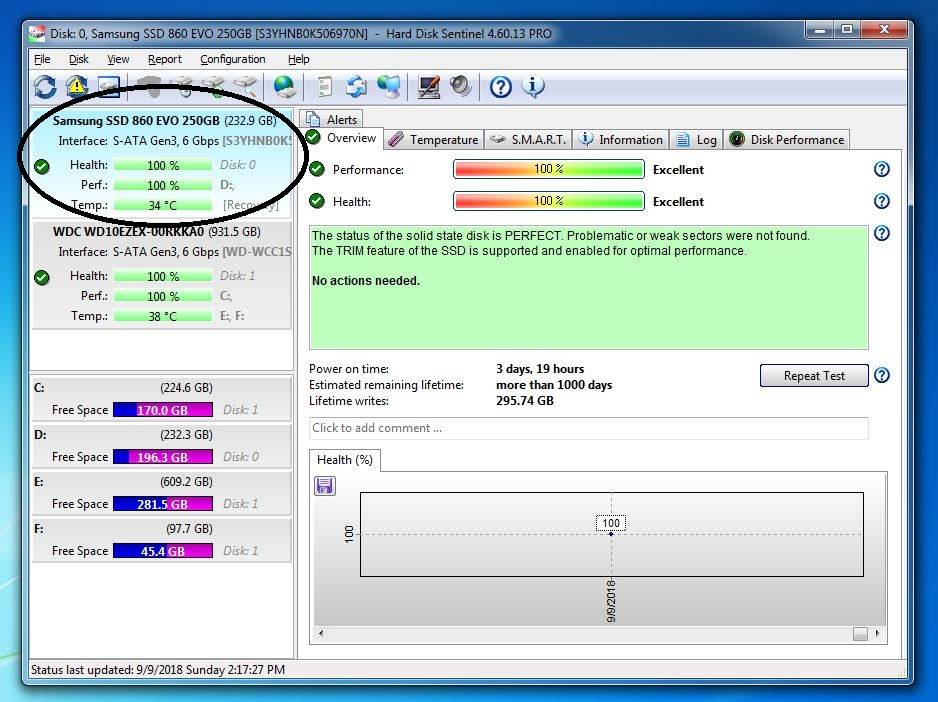Open the File menu
Screen dimensions: 938x702
point(42,59)
